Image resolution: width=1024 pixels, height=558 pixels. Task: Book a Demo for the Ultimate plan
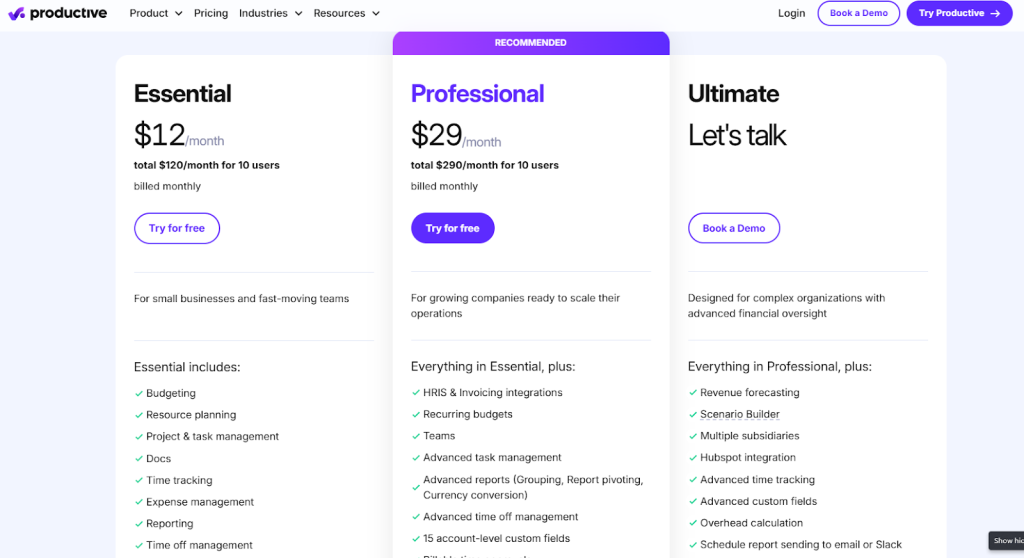pyautogui.click(x=733, y=228)
